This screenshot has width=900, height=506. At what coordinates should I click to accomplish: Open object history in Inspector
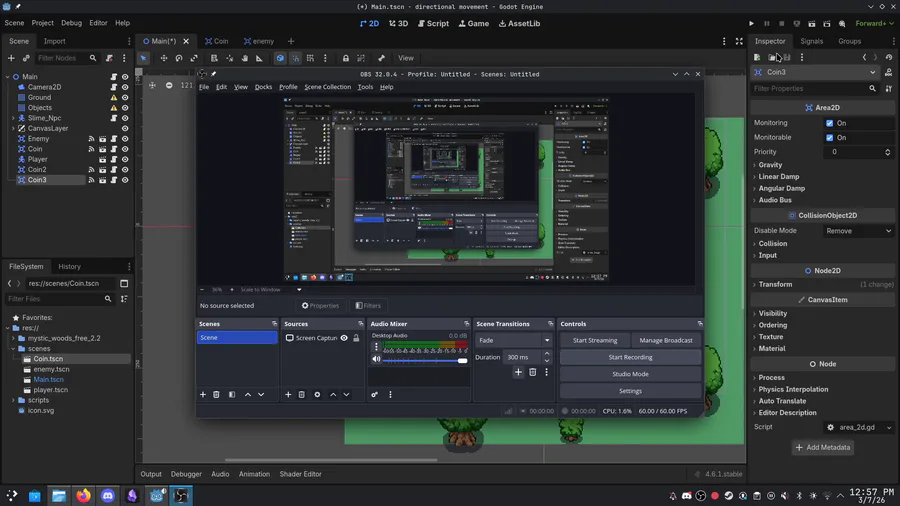[888, 57]
